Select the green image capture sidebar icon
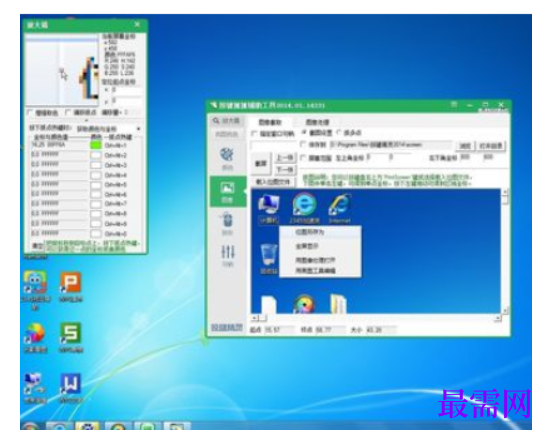The image size is (550, 435). [x=227, y=191]
